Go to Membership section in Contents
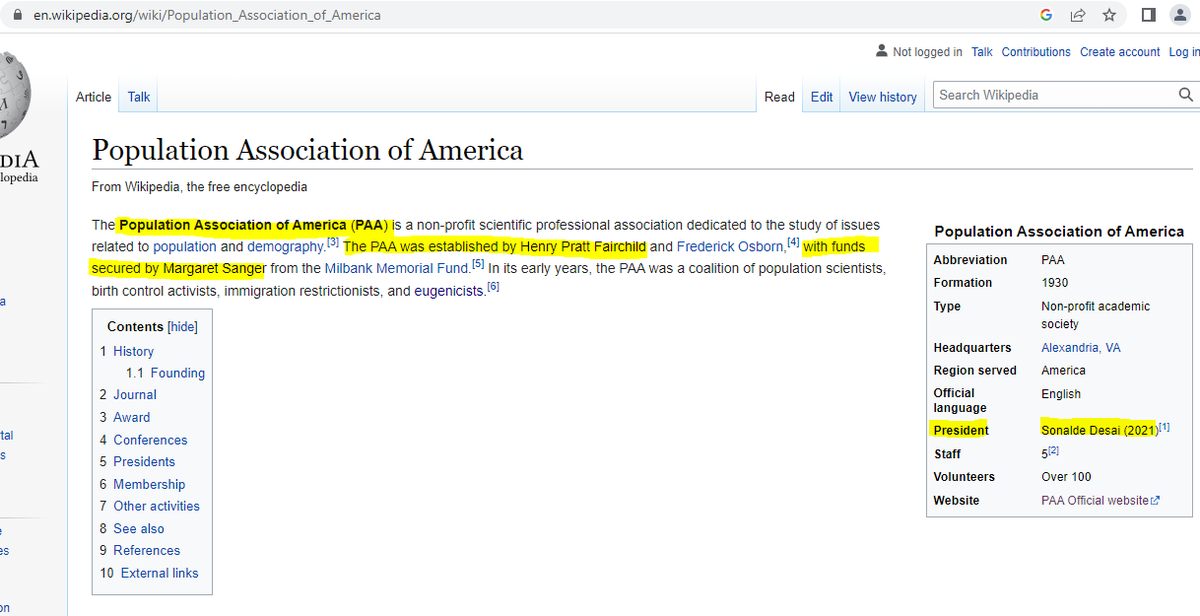The height and width of the screenshot is (616, 1200). [149, 485]
